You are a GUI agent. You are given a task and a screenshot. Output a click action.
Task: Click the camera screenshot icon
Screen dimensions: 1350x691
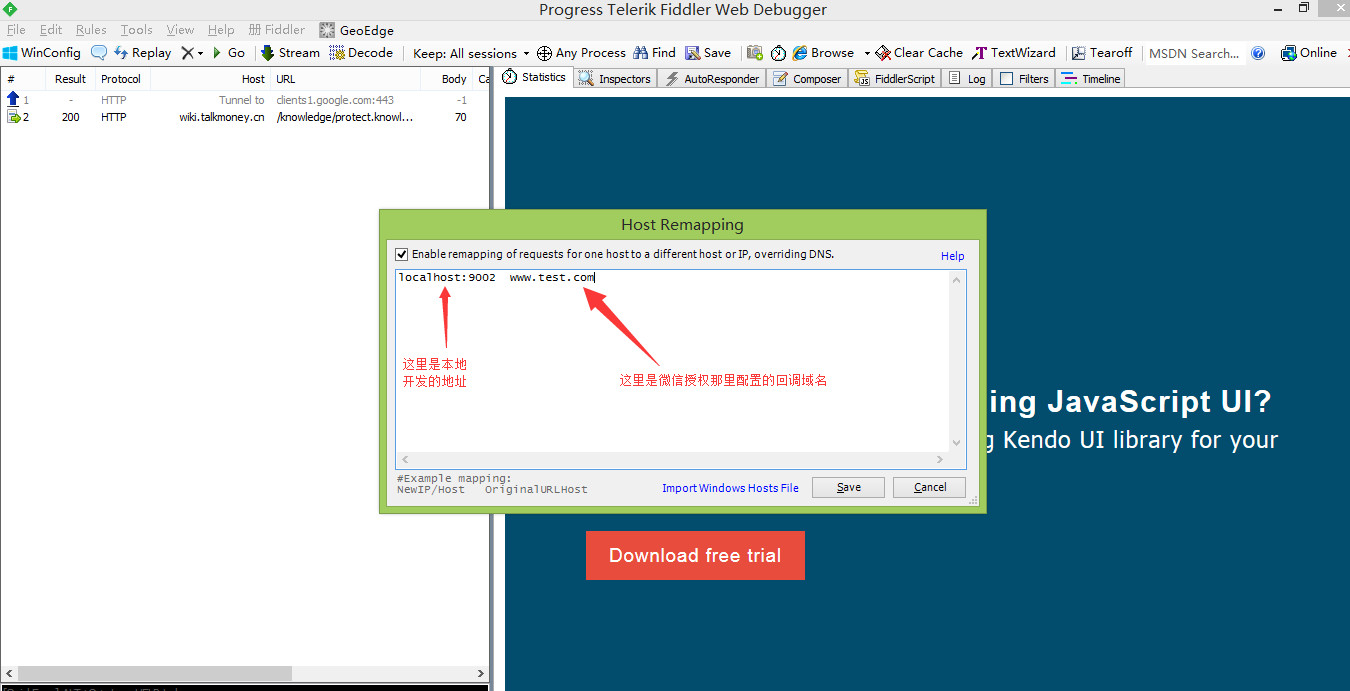755,53
